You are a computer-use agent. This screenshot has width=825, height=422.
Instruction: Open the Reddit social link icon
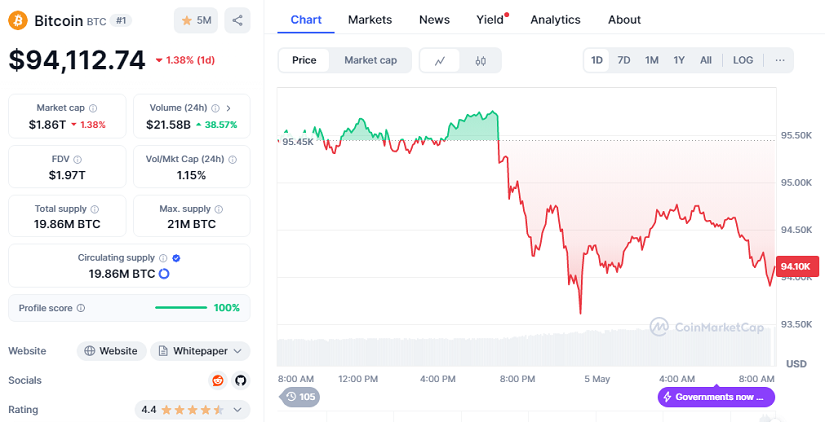click(x=218, y=381)
